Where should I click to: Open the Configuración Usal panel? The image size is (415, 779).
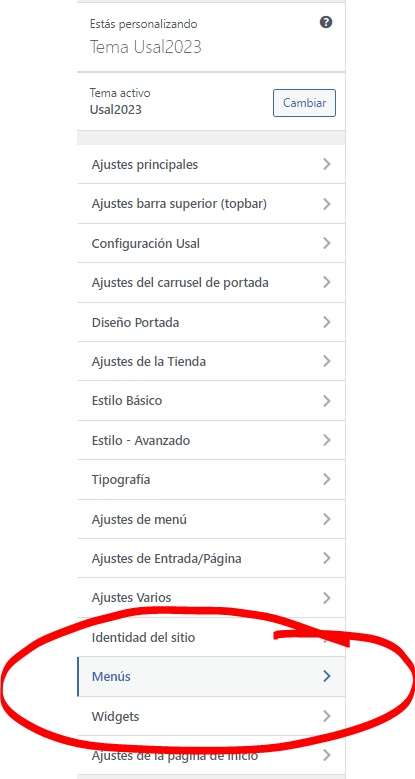211,243
